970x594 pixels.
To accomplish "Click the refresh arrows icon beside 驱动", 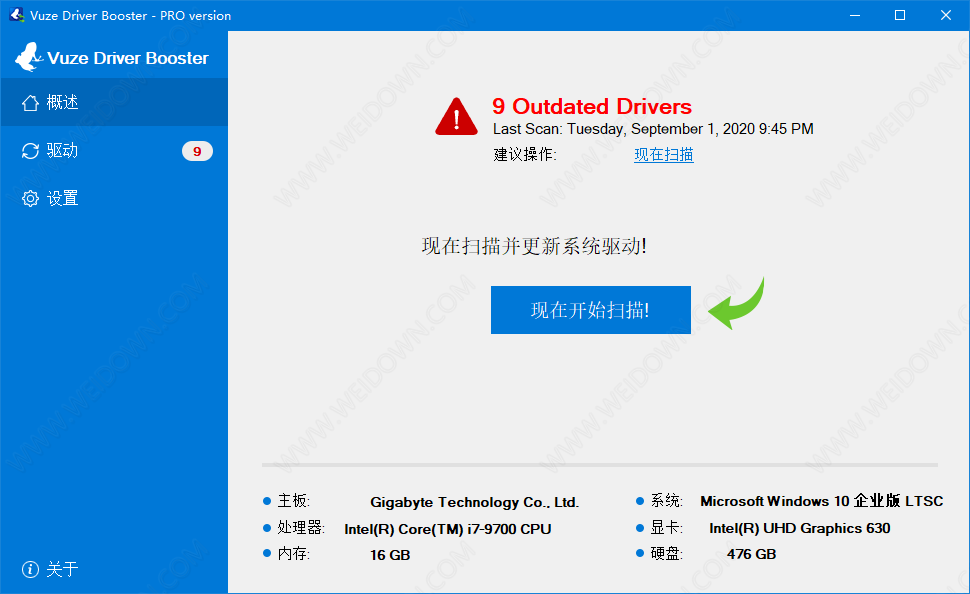I will (30, 151).
